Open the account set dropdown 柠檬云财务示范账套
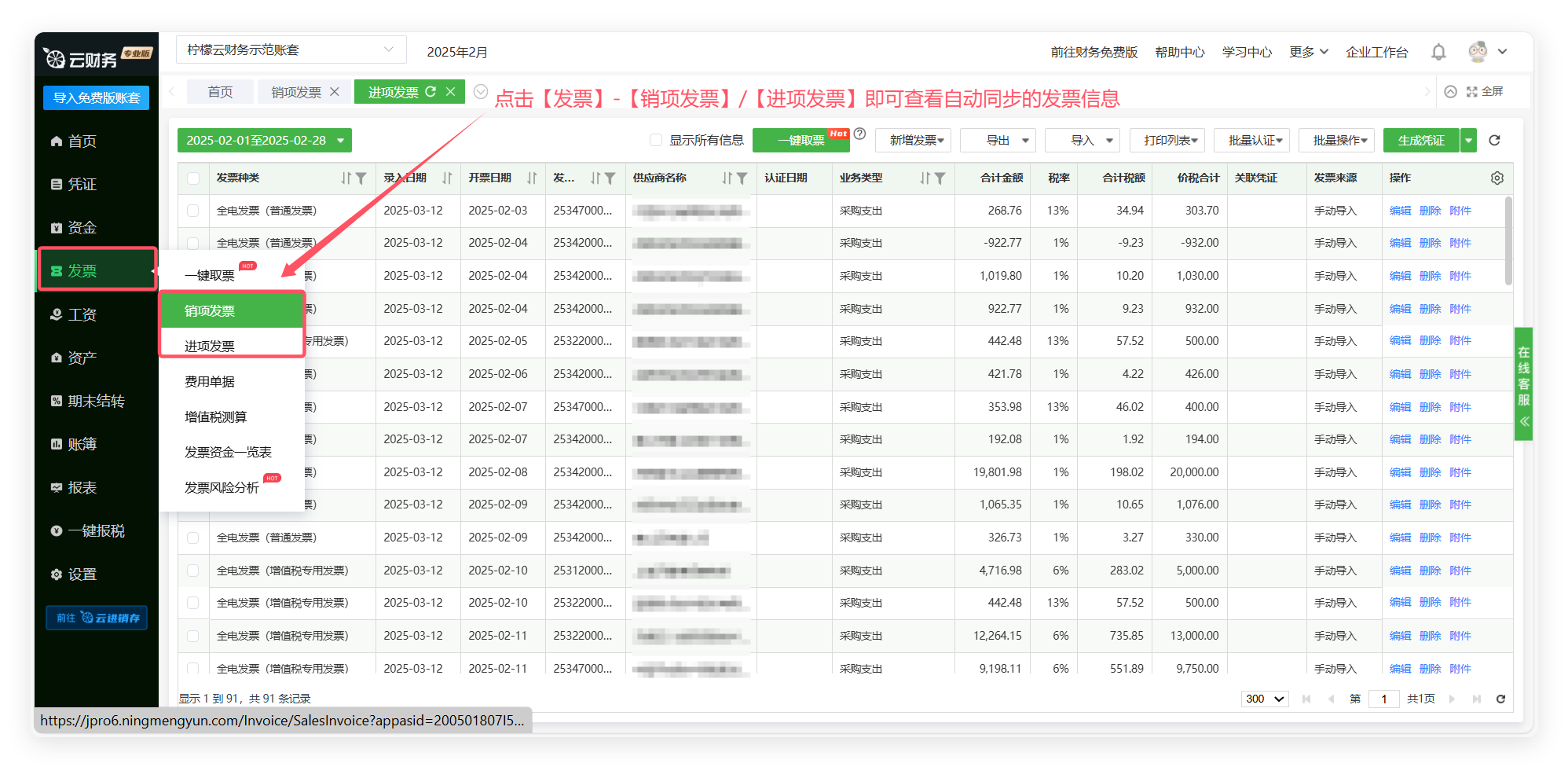 click(x=291, y=50)
